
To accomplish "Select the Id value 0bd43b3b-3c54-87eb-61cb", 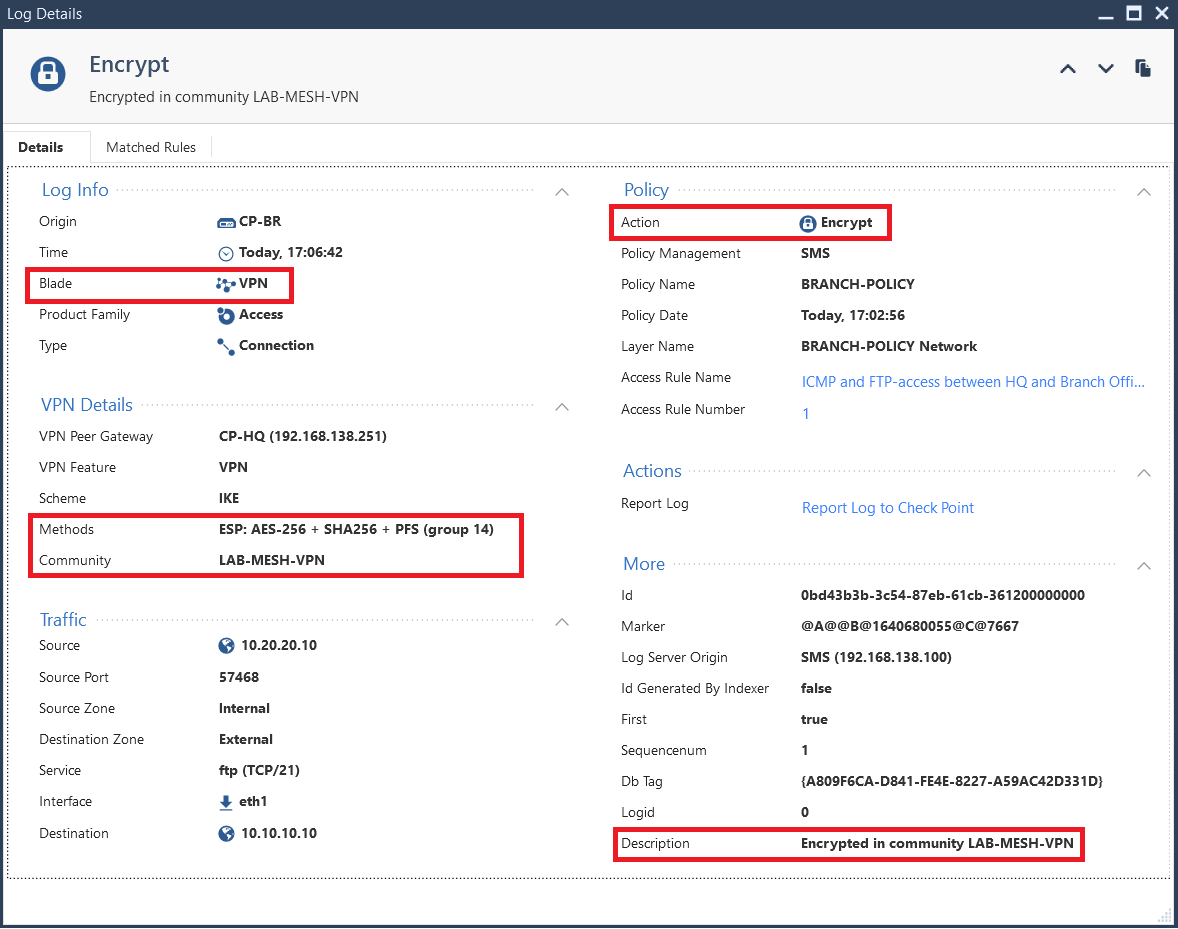I will 943,596.
